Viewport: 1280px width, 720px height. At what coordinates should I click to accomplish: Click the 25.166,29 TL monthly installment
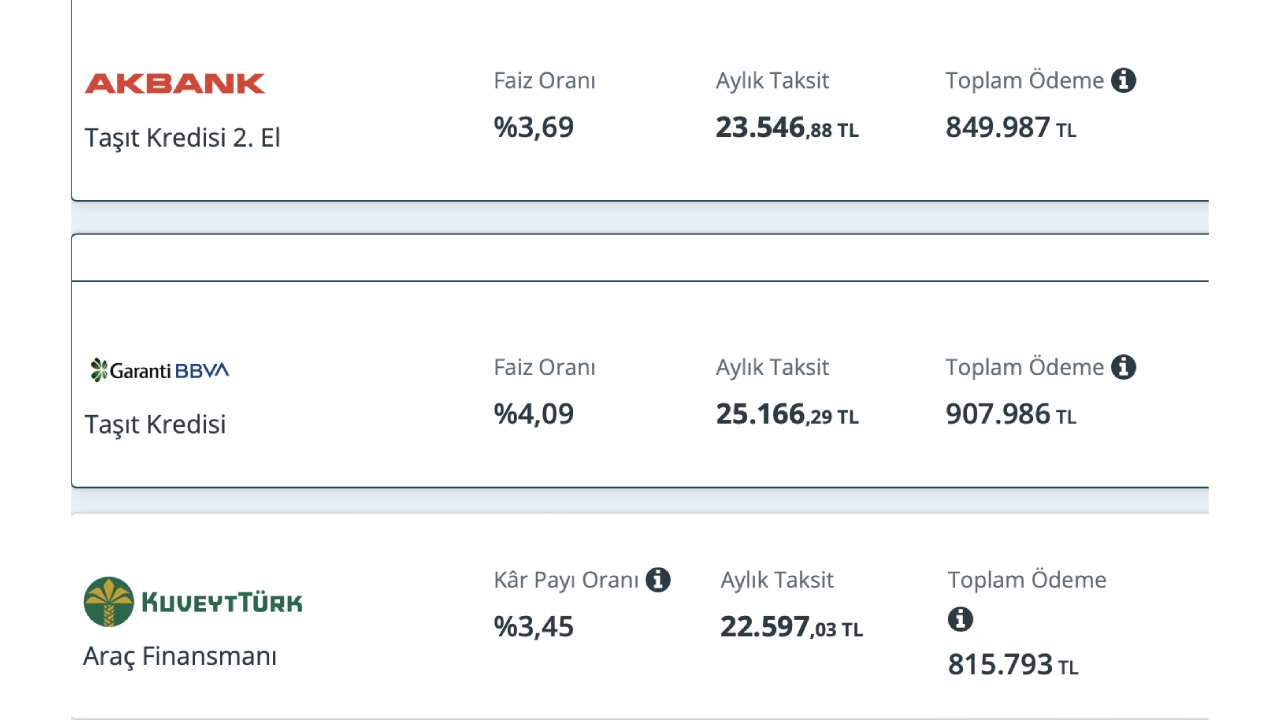coord(787,414)
